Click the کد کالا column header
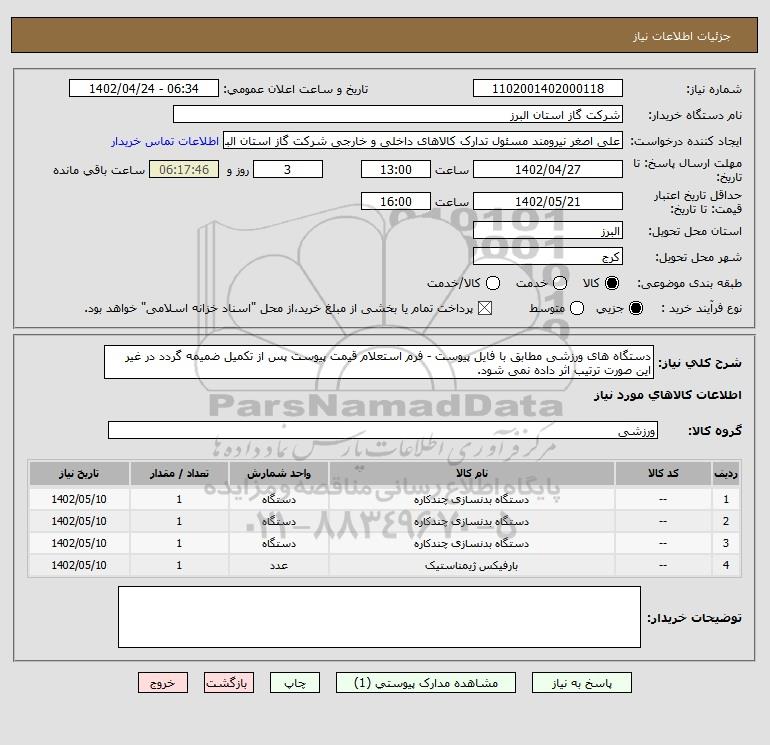 pos(663,474)
